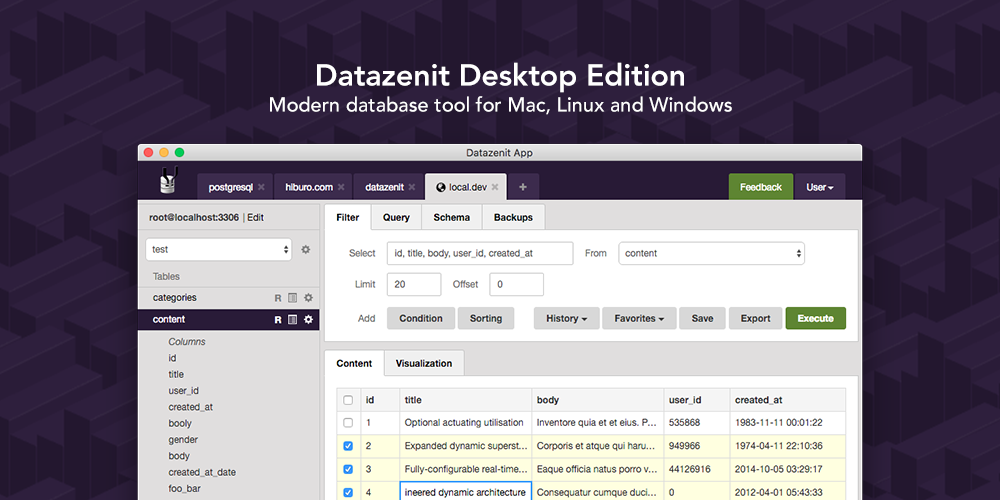Uncheck the checkbox for row 3
The image size is (1000, 500).
(x=348, y=469)
